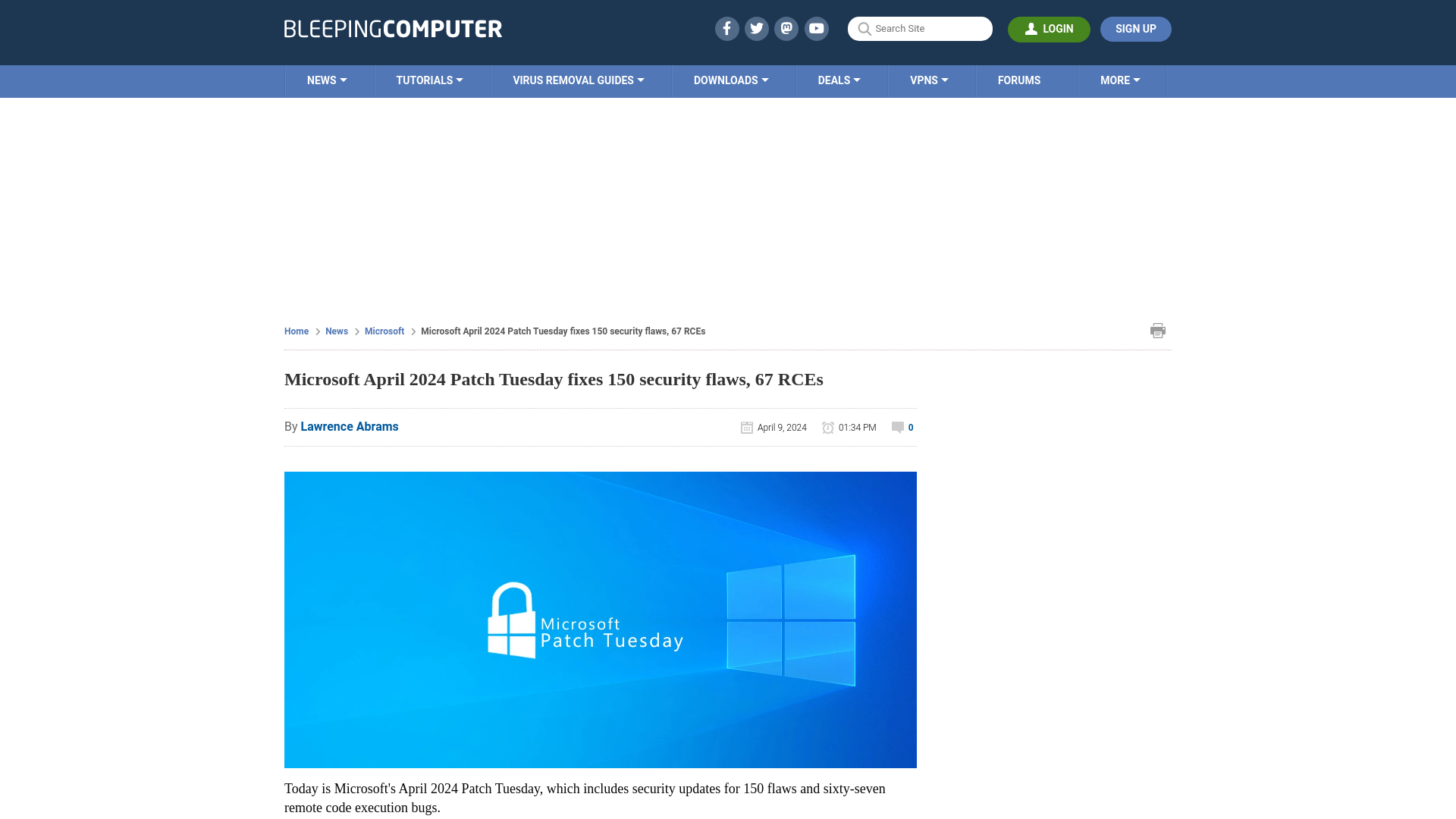
Task: Open the Twitter social icon link
Action: point(756,28)
